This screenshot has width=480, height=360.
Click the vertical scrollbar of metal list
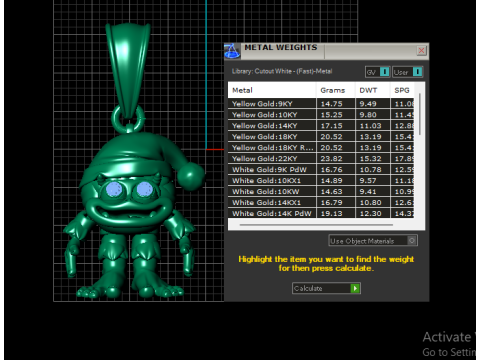[419, 114]
